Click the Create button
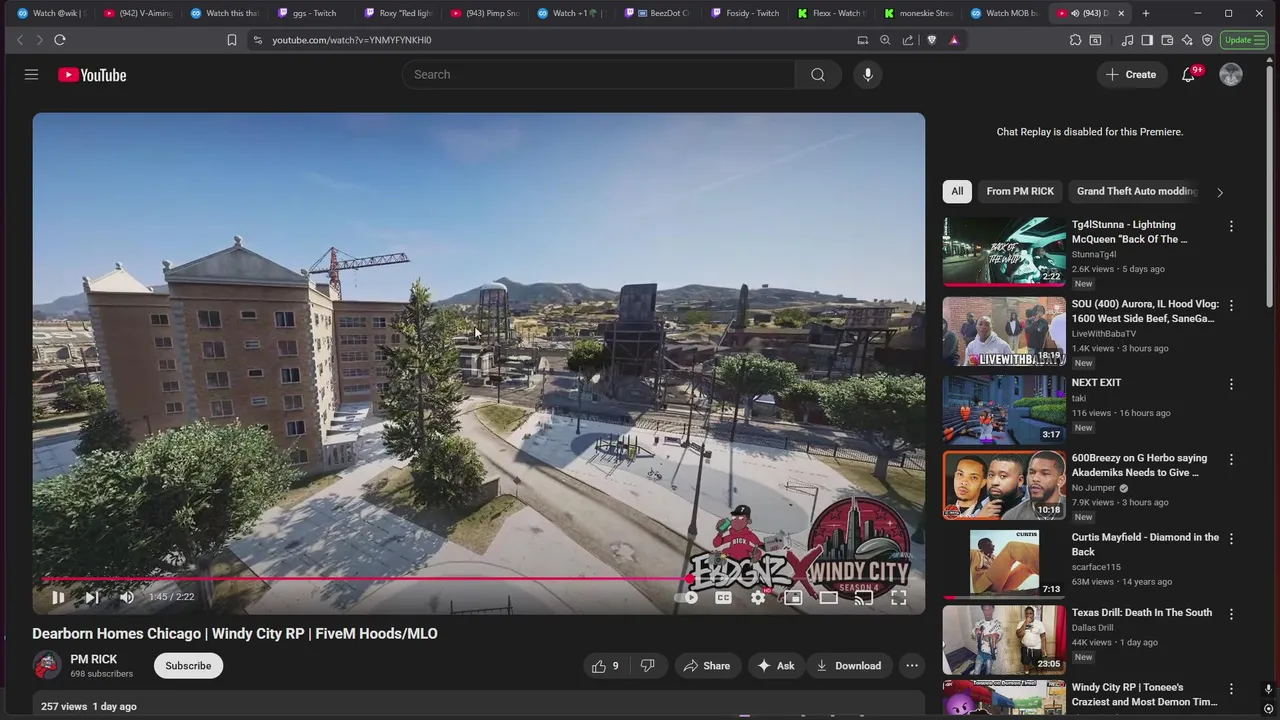 (1131, 75)
